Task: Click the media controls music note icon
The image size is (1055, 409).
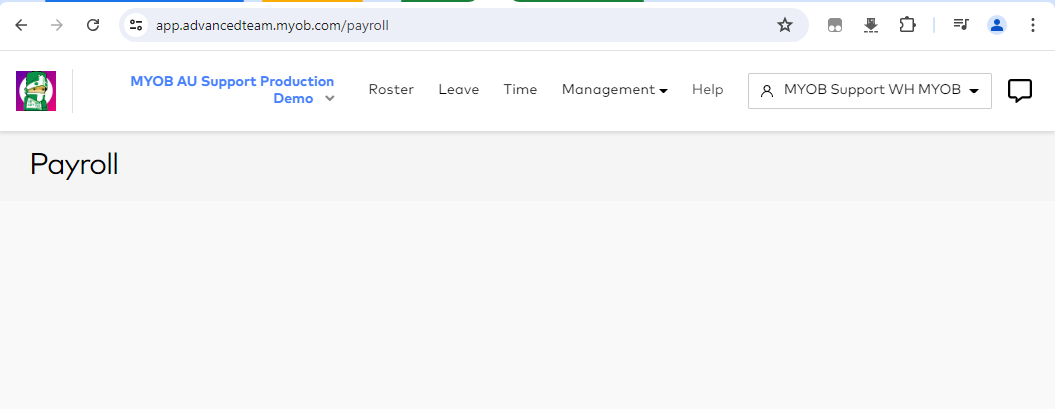Action: point(960,25)
